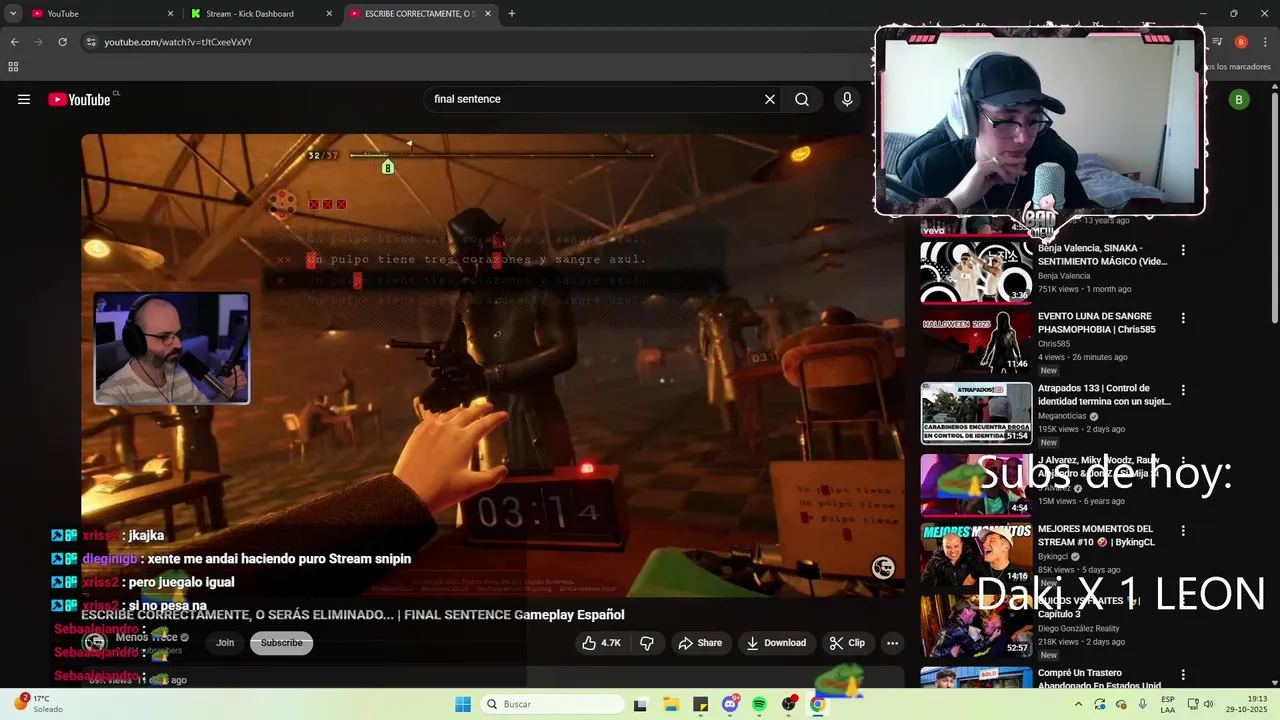Viewport: 1280px width, 720px height.
Task: Download the video
Action: pyautogui.click(x=776, y=643)
